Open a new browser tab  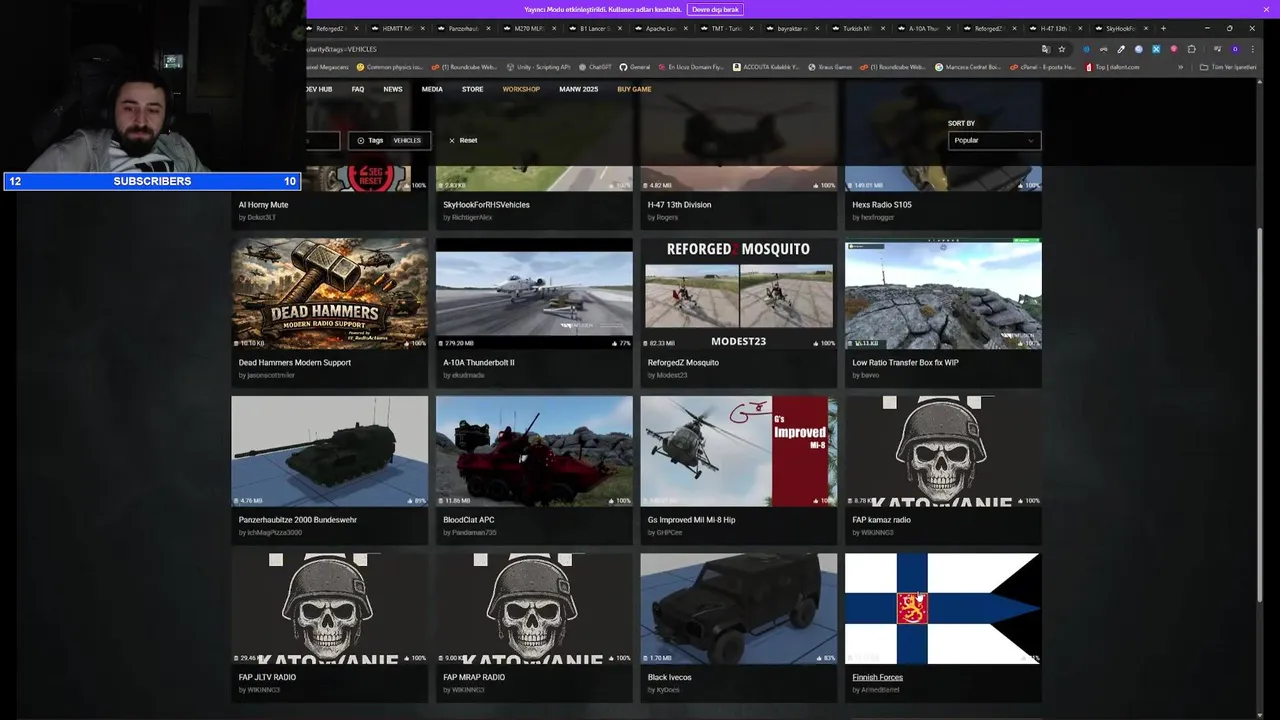[x=1163, y=28]
